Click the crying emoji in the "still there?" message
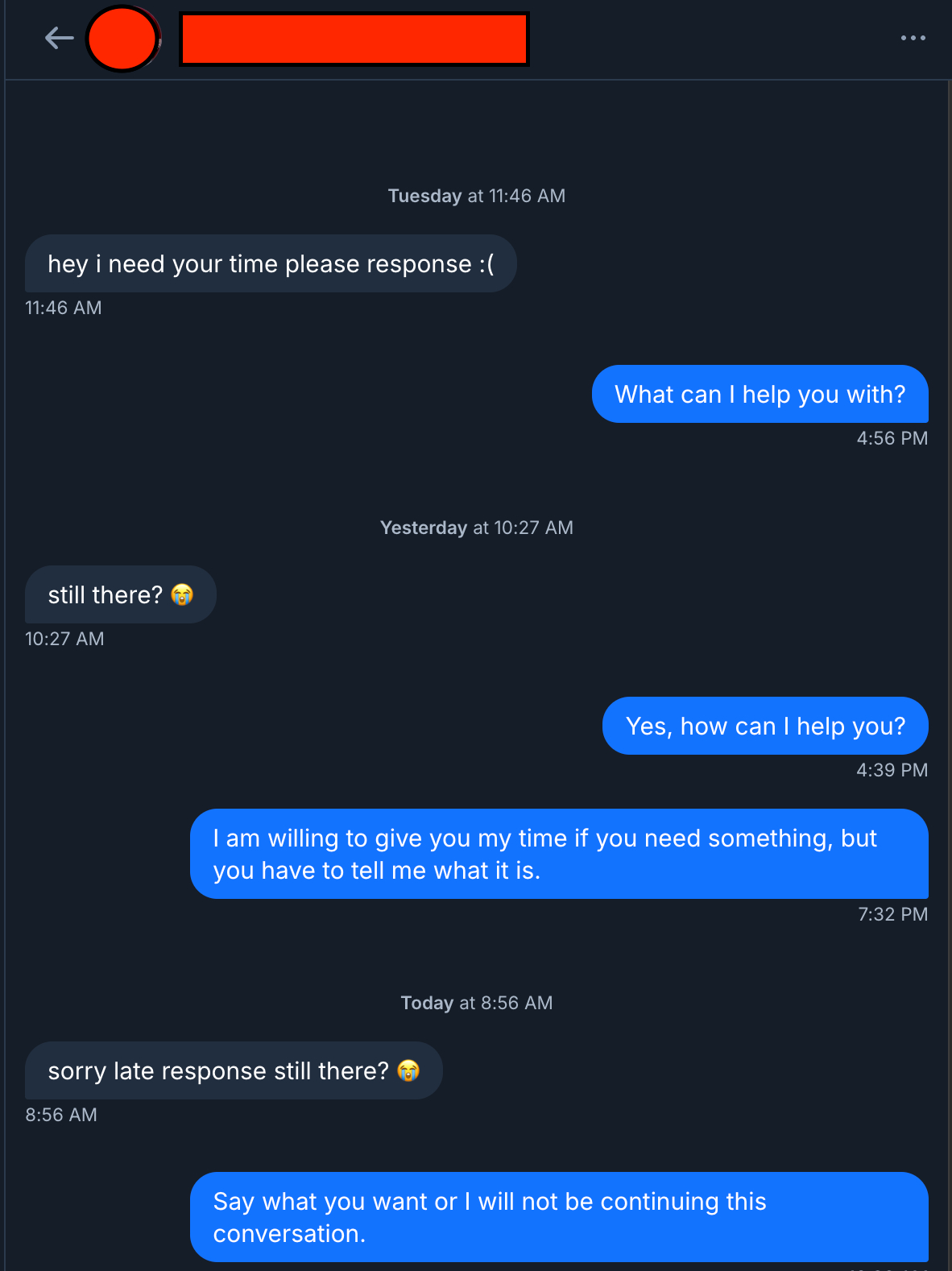Screen dimensions: 952x1271 [183, 594]
